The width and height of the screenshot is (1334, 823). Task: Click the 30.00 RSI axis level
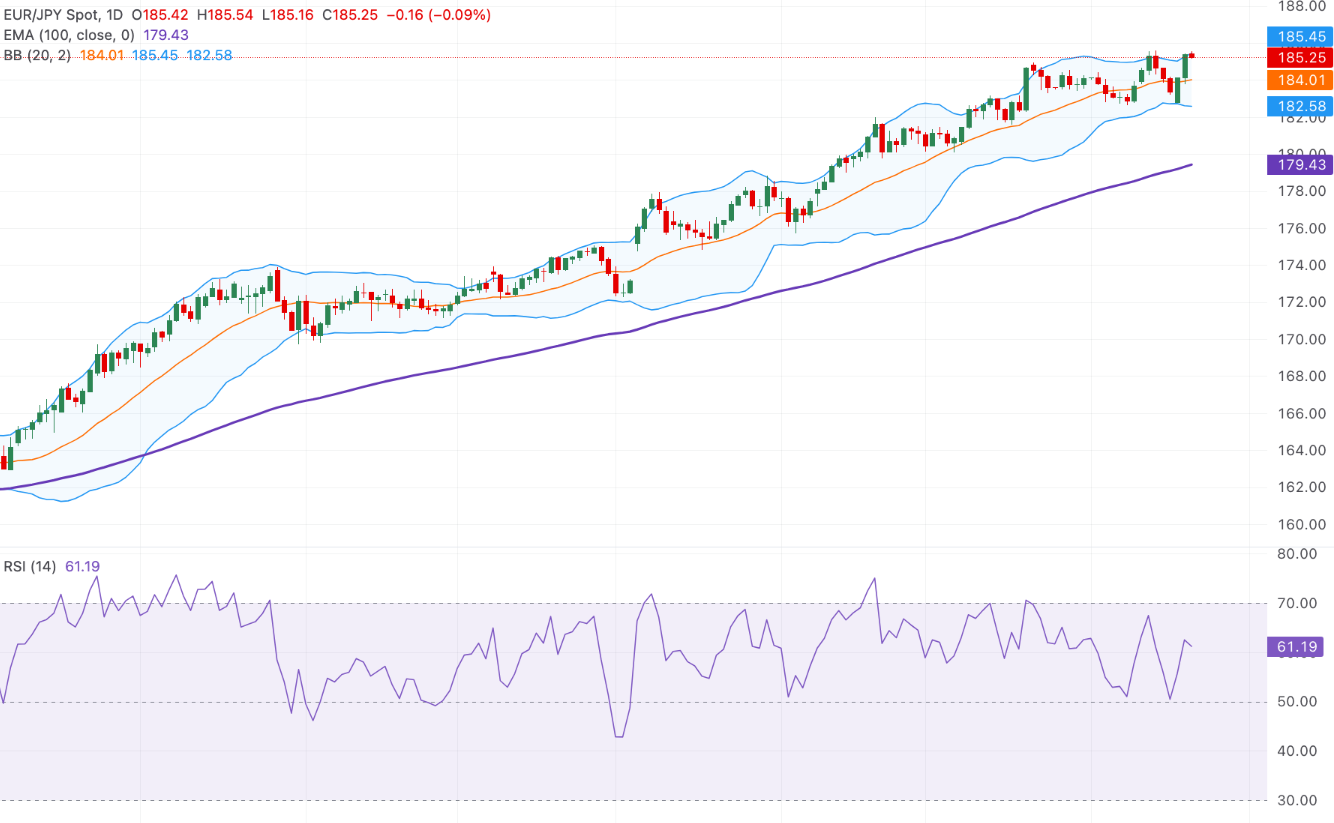point(1298,800)
